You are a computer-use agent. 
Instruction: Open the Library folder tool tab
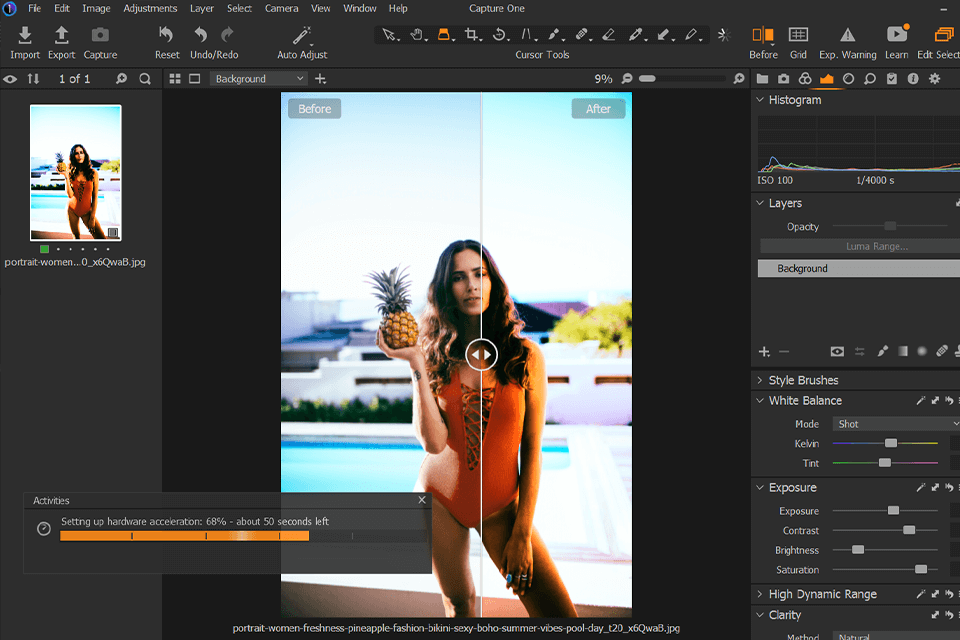click(x=762, y=78)
